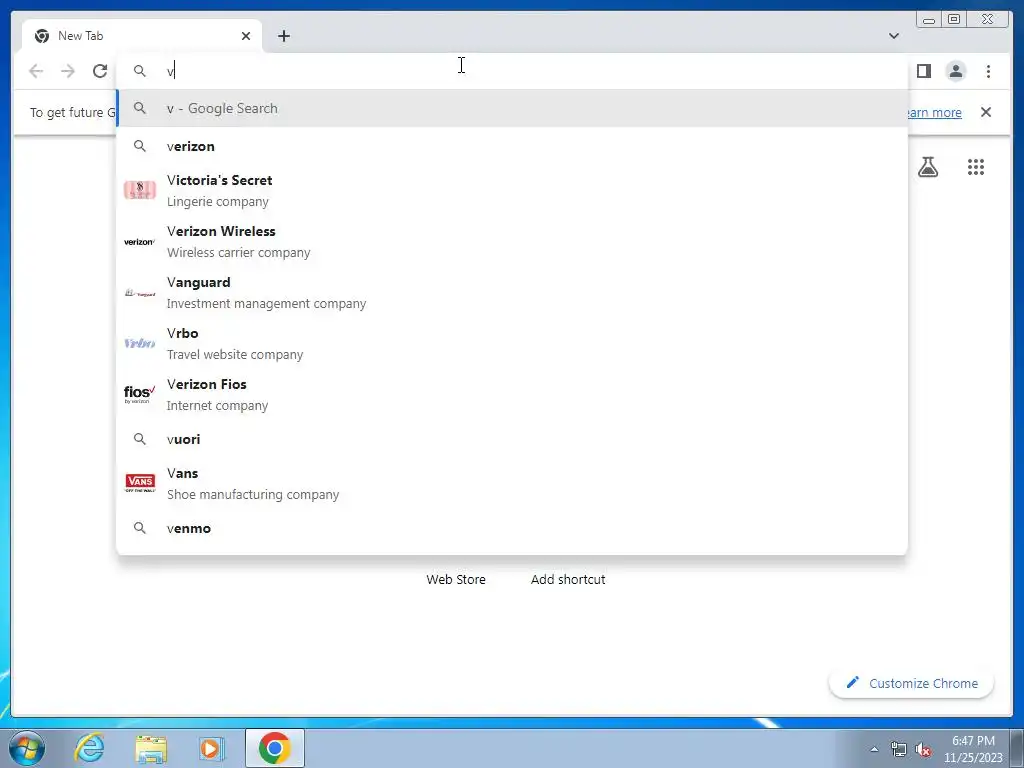Screen dimensions: 1024x768
Task: Open a new tab with plus button
Action: pos(283,36)
